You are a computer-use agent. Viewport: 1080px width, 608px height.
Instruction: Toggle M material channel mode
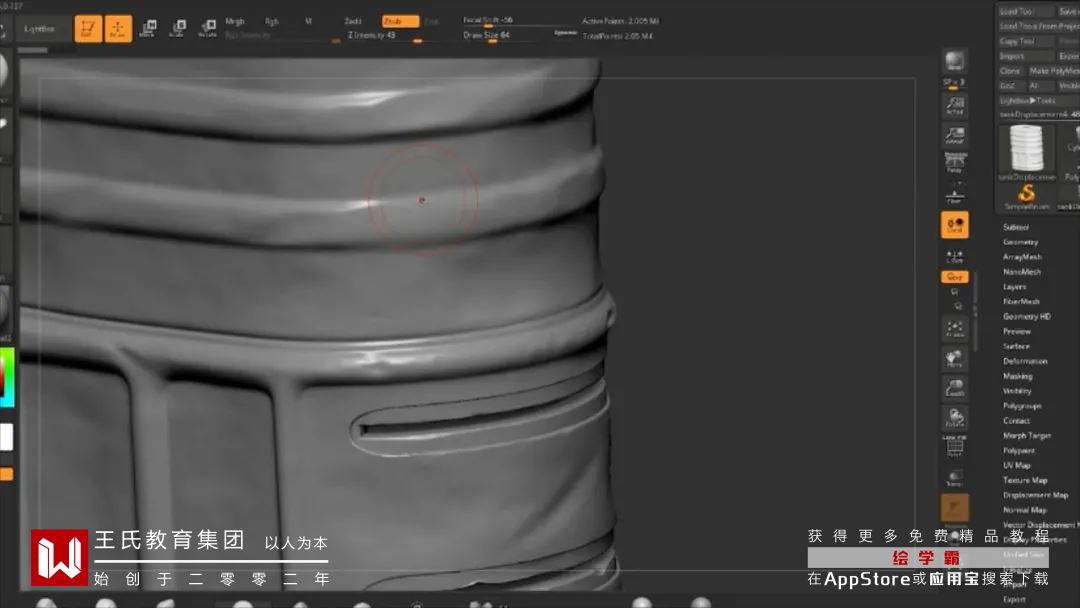(x=308, y=21)
